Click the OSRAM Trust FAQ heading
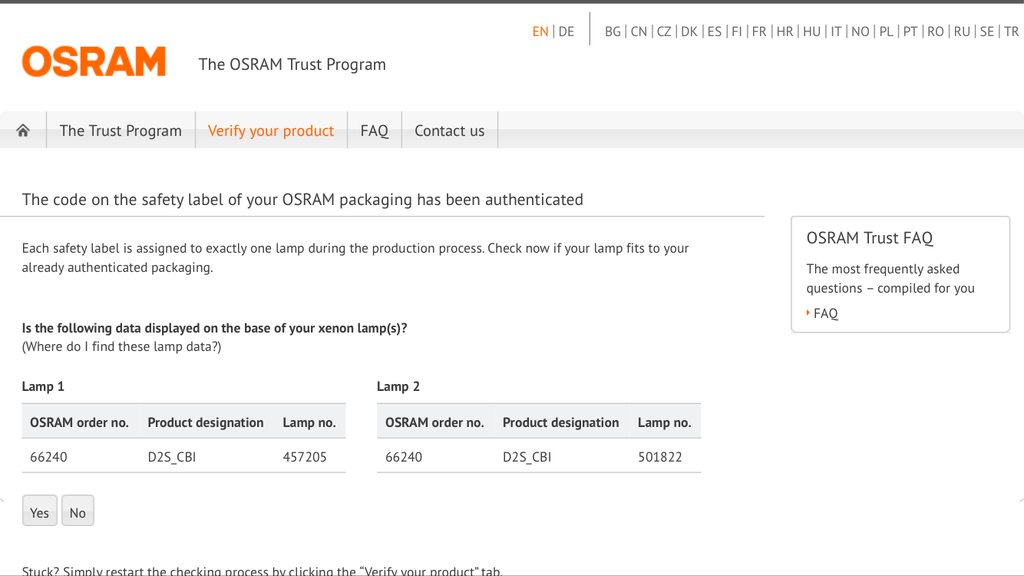1024x576 pixels. pyautogui.click(x=869, y=238)
